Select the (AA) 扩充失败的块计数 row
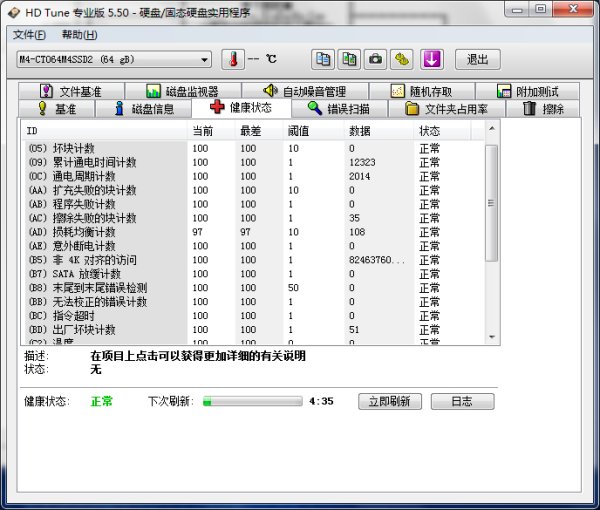 click(x=255, y=190)
